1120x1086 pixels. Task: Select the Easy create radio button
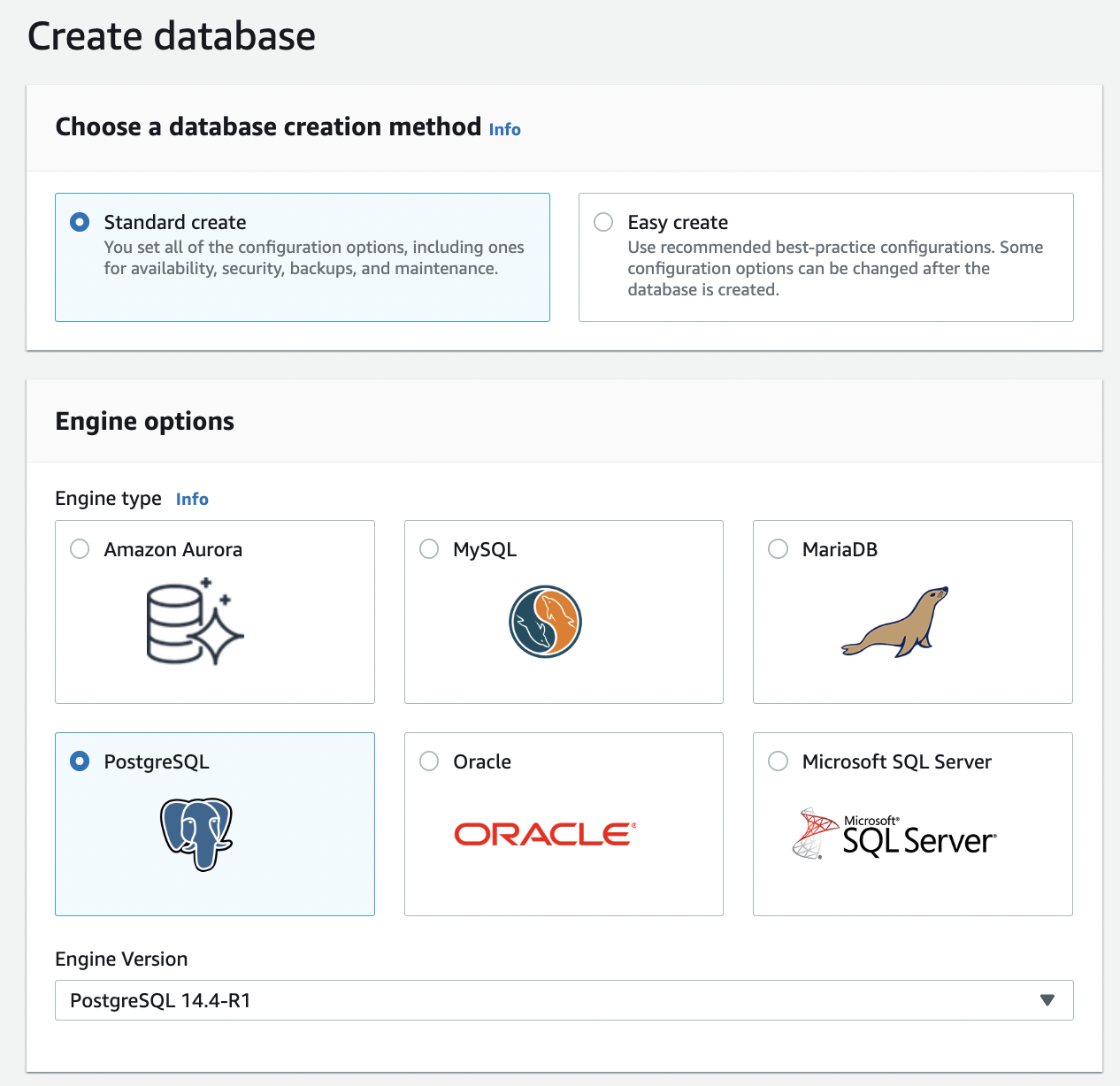click(603, 222)
